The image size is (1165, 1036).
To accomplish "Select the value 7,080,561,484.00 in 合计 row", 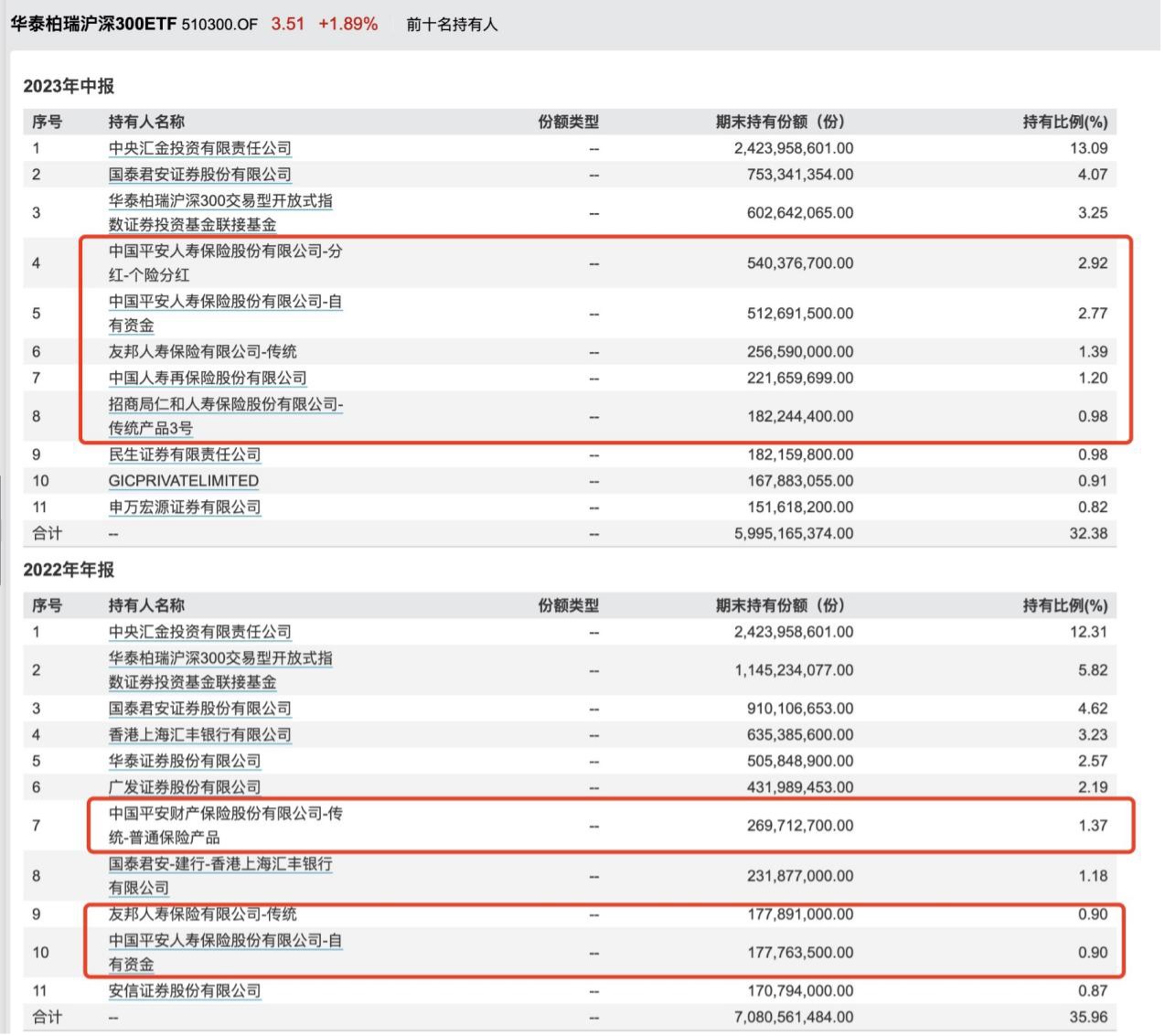I will click(794, 1018).
